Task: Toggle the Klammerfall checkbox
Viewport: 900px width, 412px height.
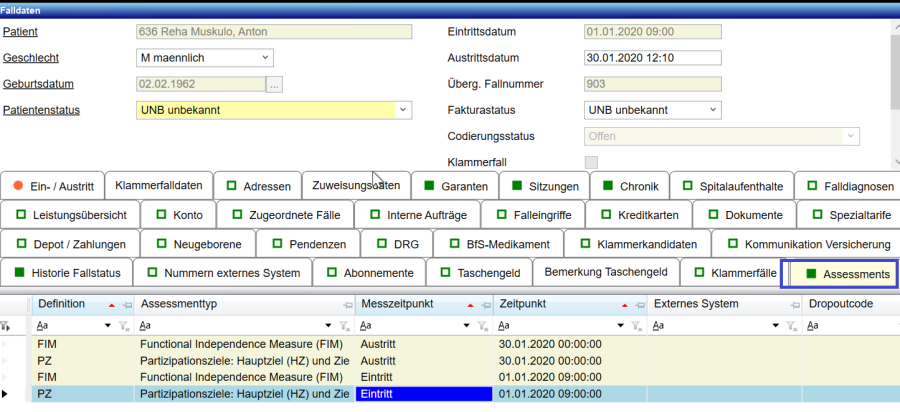Action: tap(591, 162)
